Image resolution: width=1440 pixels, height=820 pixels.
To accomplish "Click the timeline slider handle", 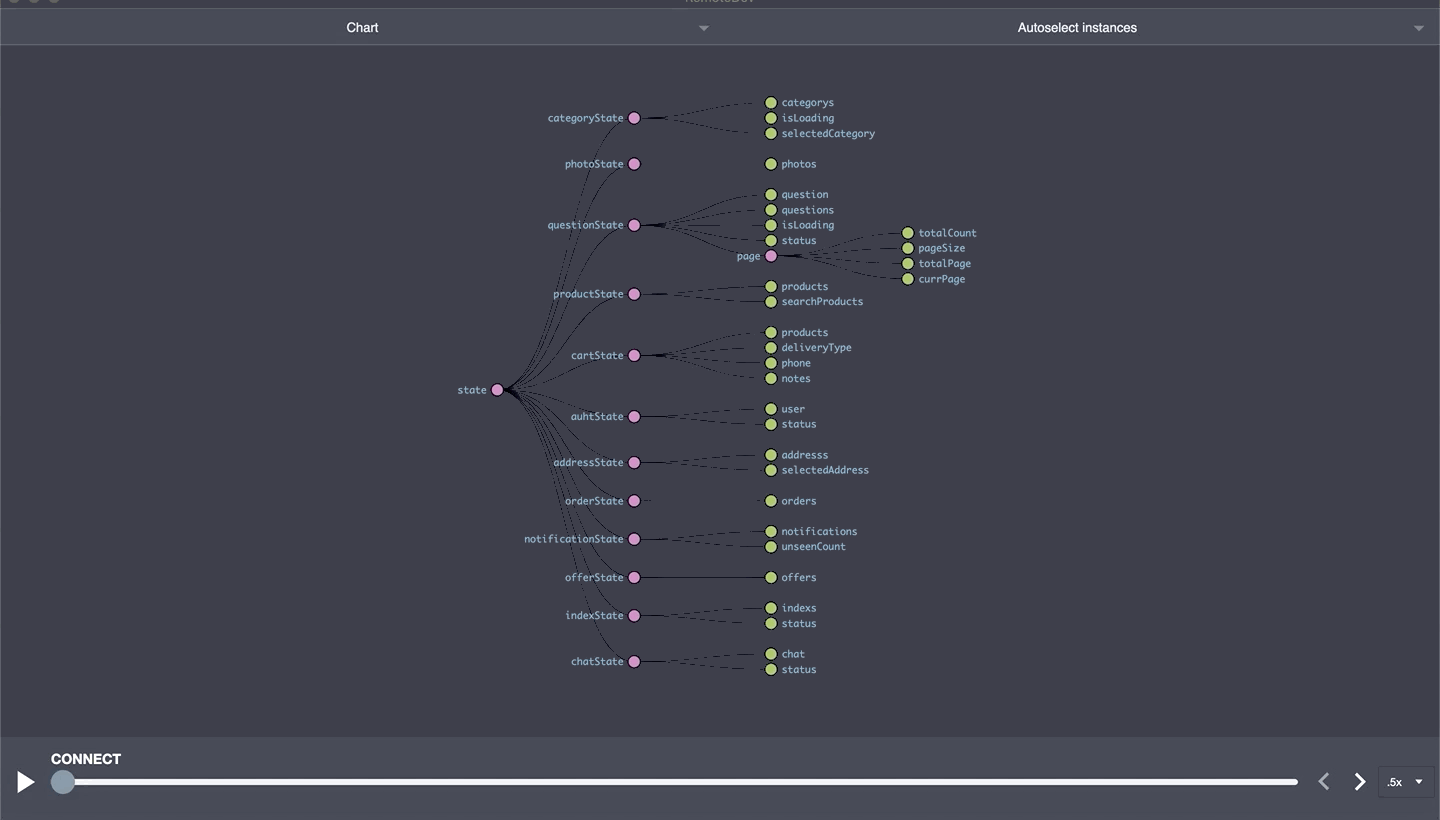I will click(x=63, y=782).
